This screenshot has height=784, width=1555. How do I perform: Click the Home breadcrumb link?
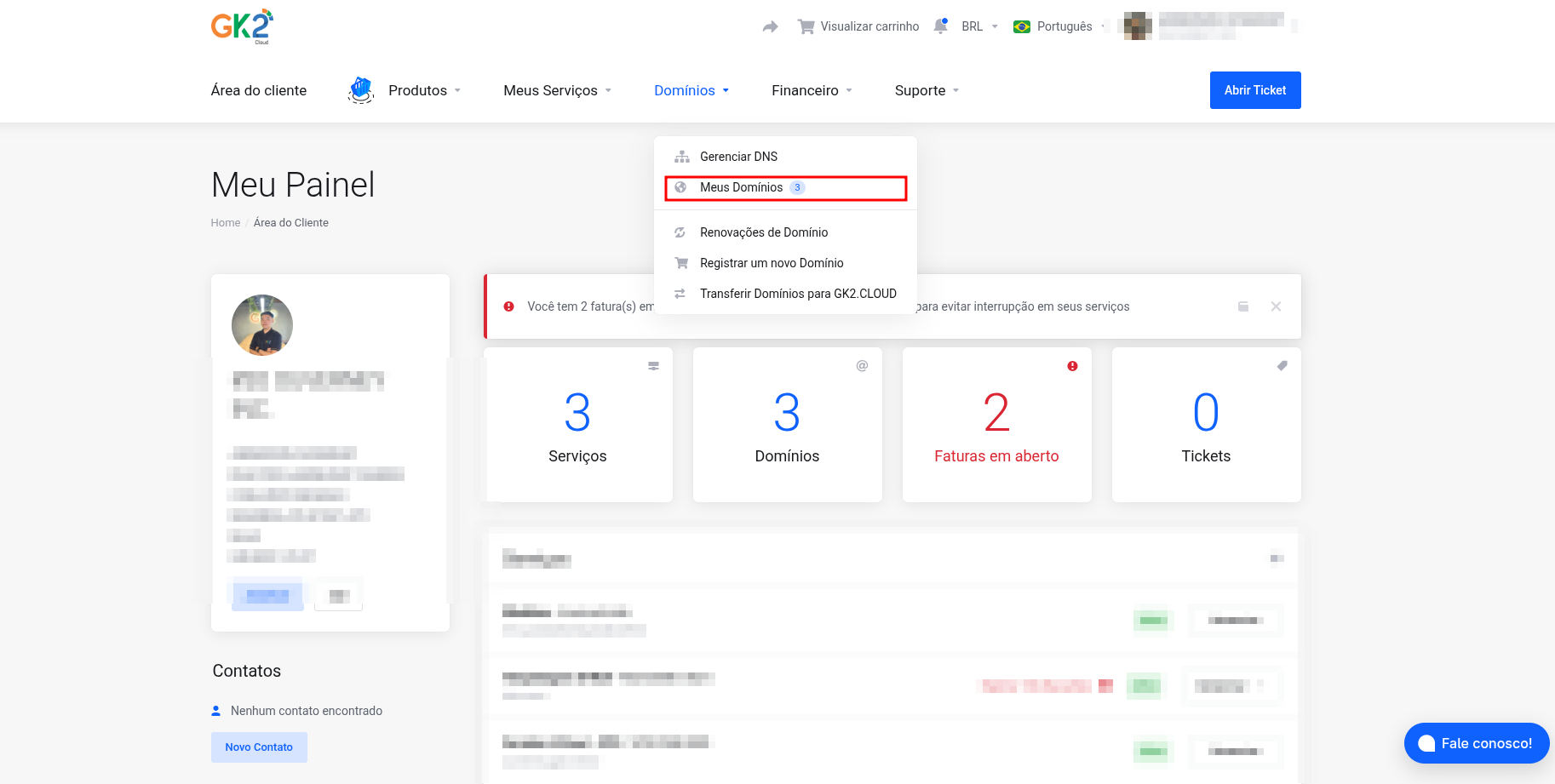(x=226, y=223)
